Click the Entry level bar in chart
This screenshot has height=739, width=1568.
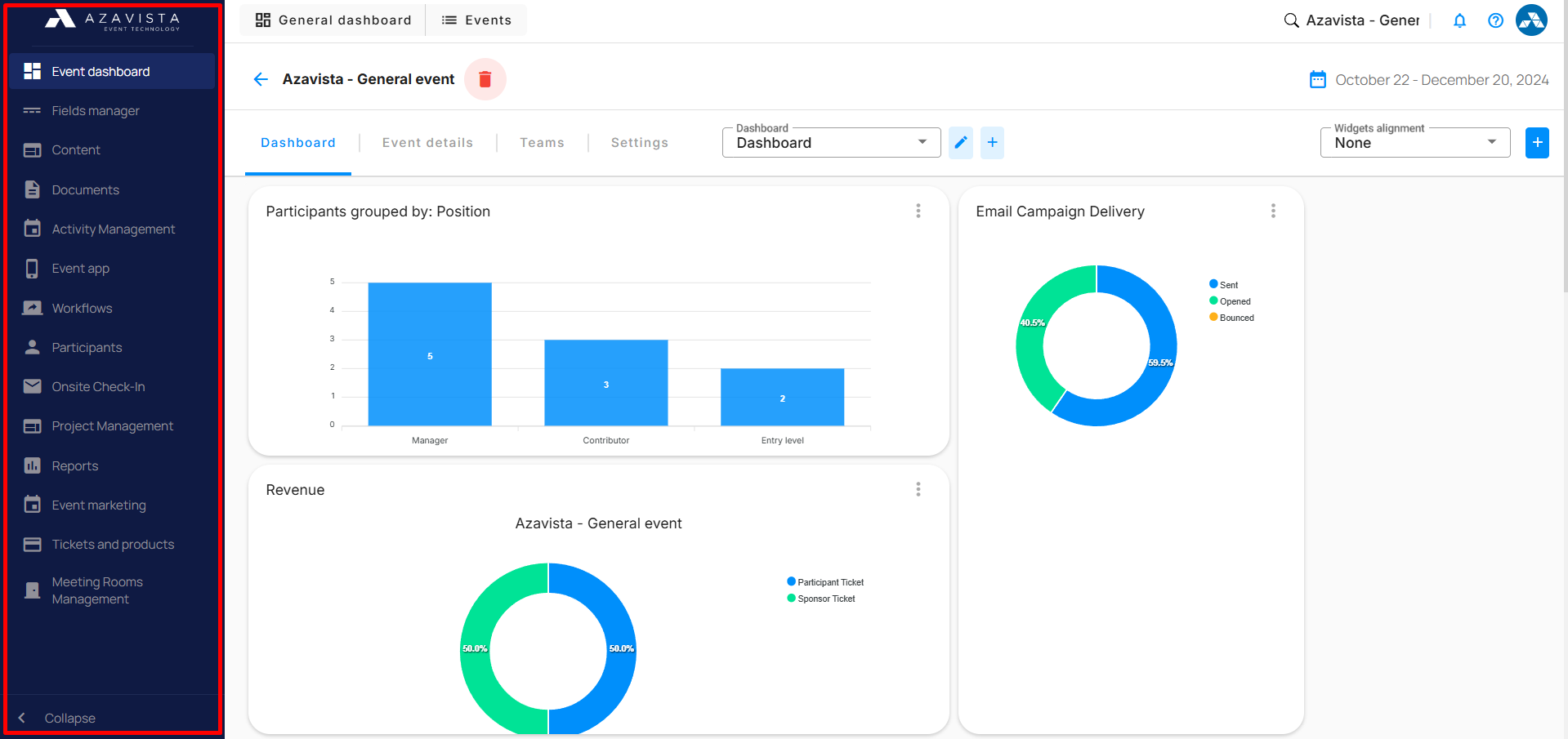(x=783, y=397)
